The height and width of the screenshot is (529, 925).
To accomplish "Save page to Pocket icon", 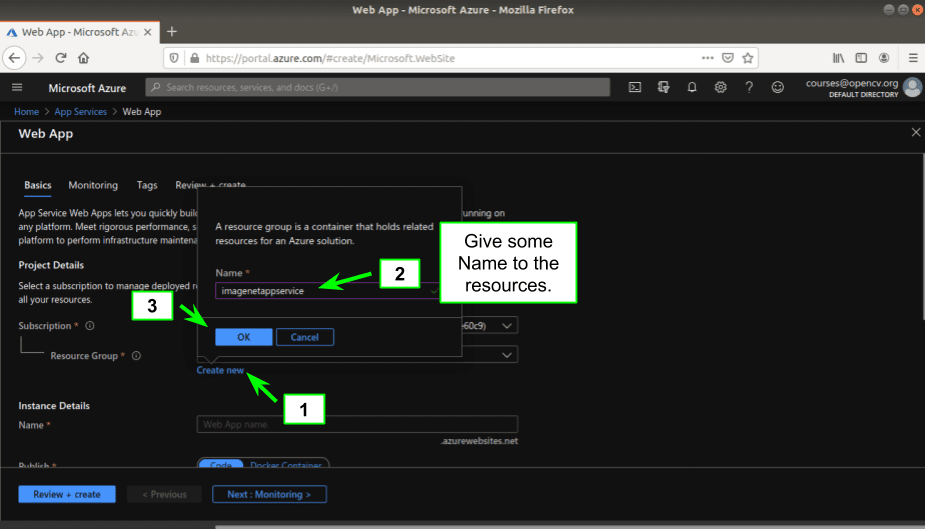I will (x=728, y=58).
